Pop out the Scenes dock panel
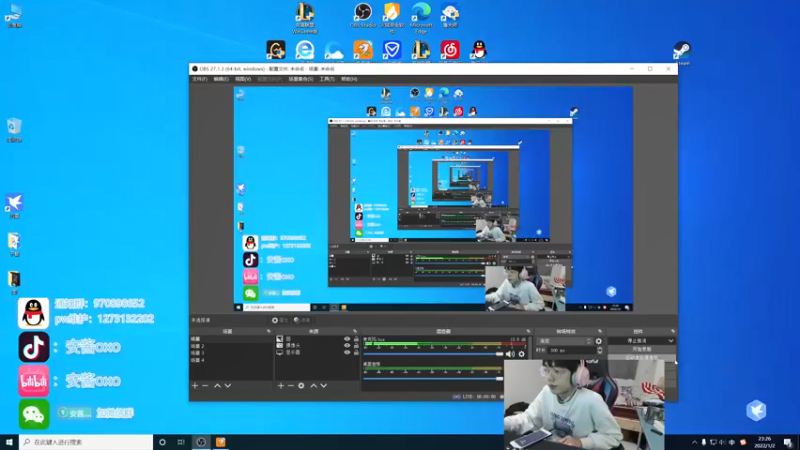 point(269,331)
